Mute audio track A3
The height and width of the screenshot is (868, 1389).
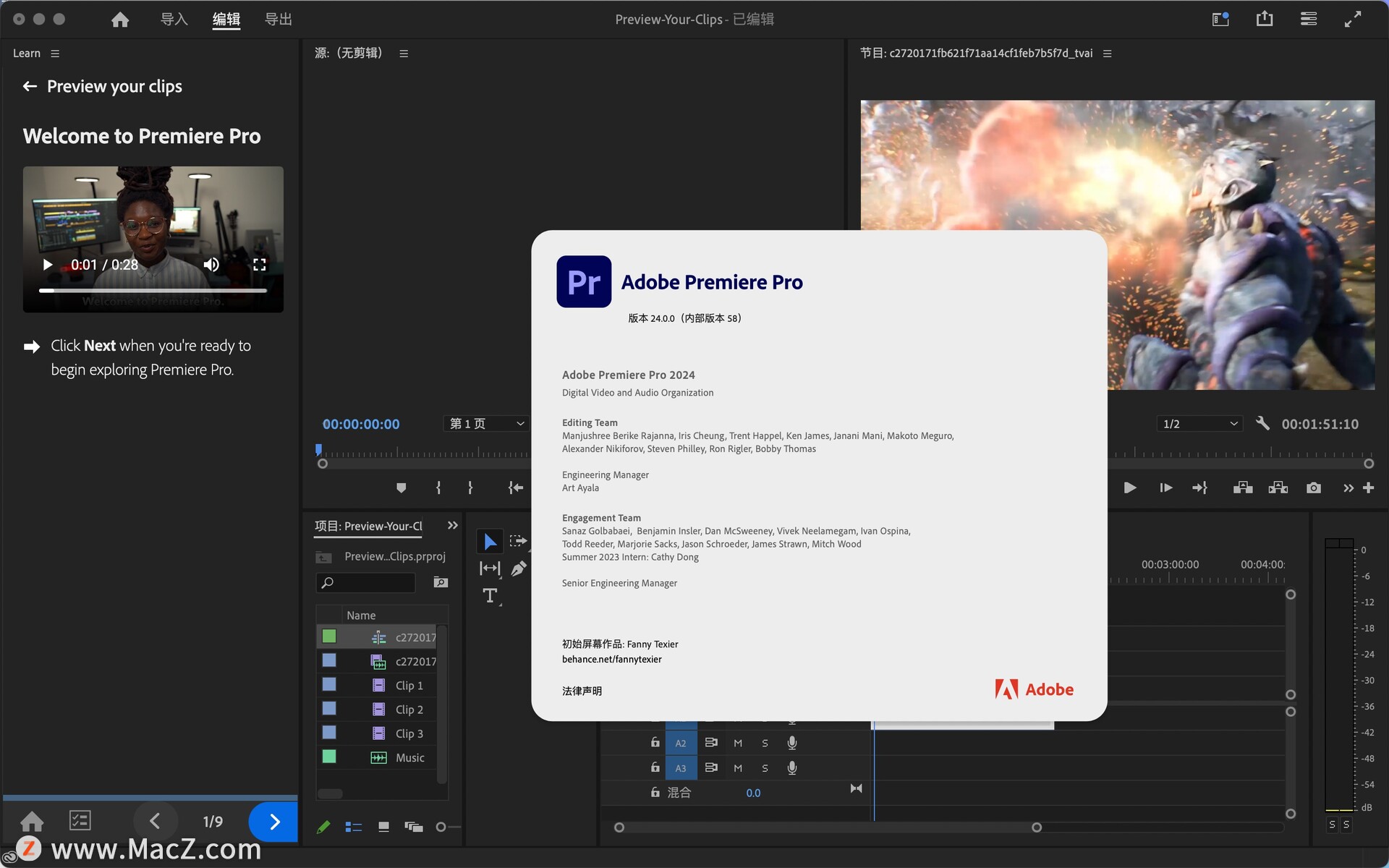coord(738,768)
